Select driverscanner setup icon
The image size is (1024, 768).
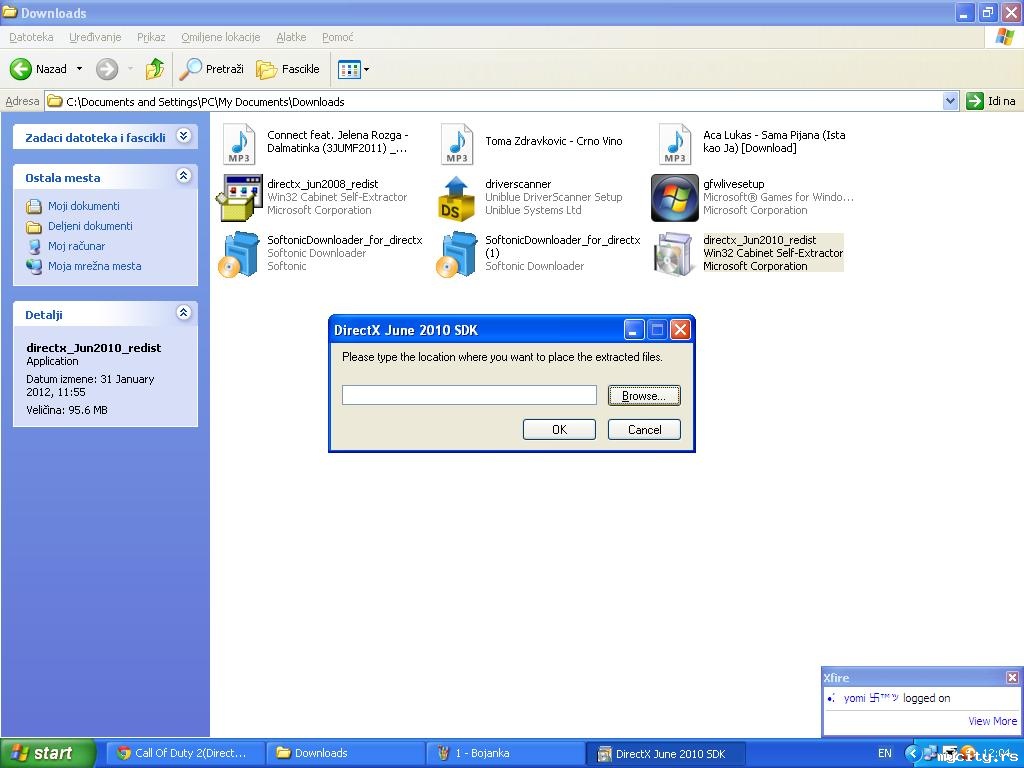click(457, 198)
